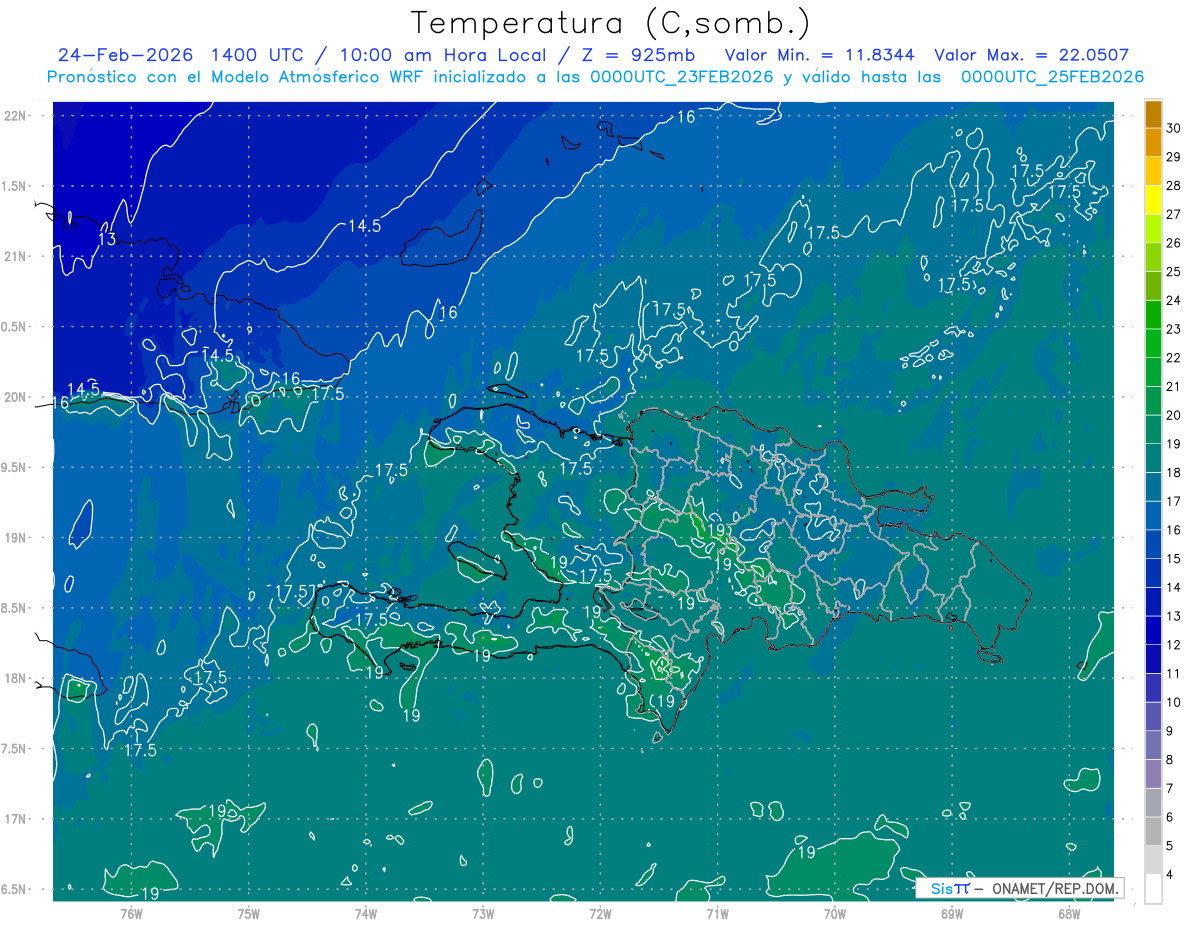Viewport: 1200px width, 927px height.
Task: Click the white swatch at legend bottom
Action: [1153, 889]
